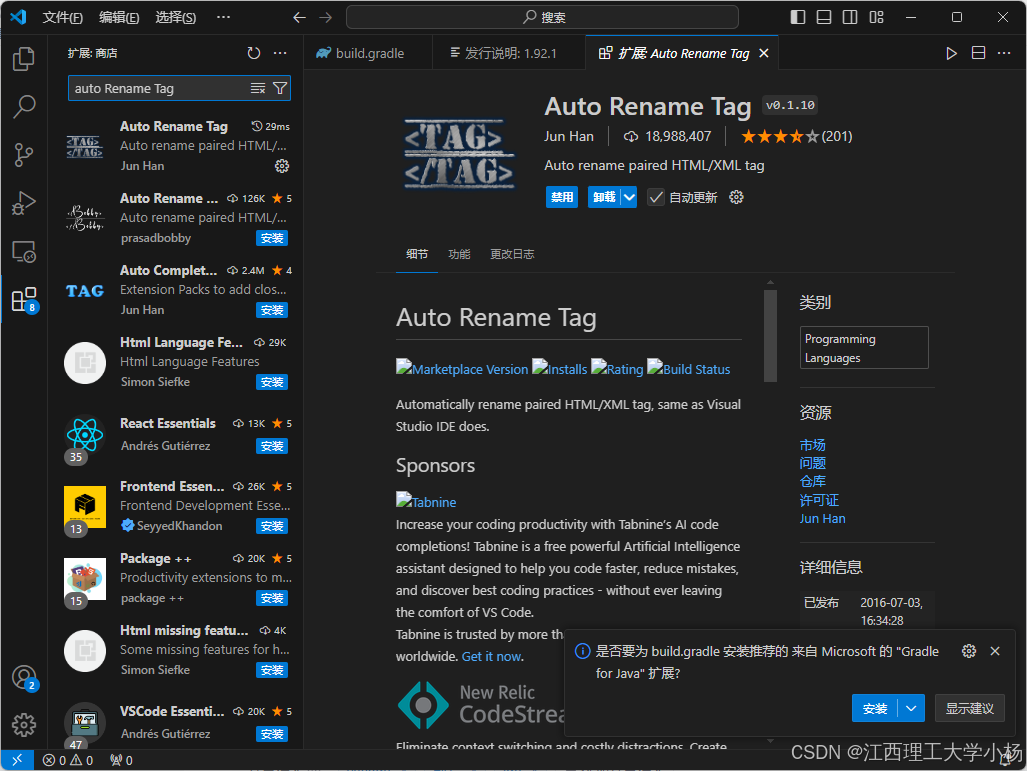
Task: Open Source Control view
Action: tap(24, 155)
